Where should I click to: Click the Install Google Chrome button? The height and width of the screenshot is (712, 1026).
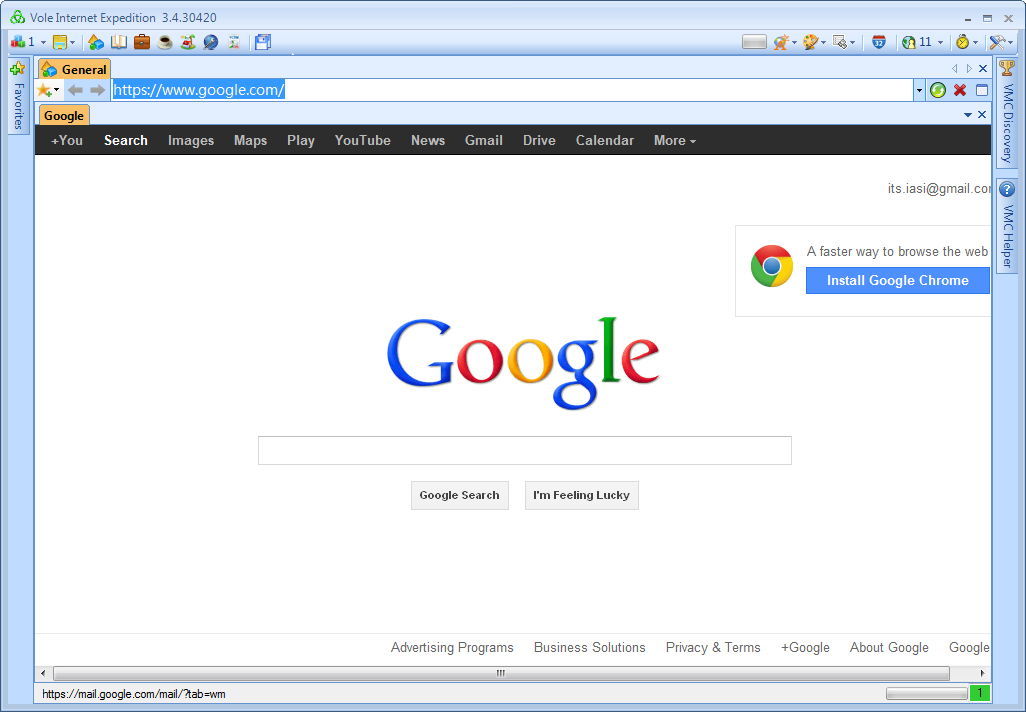pos(897,280)
